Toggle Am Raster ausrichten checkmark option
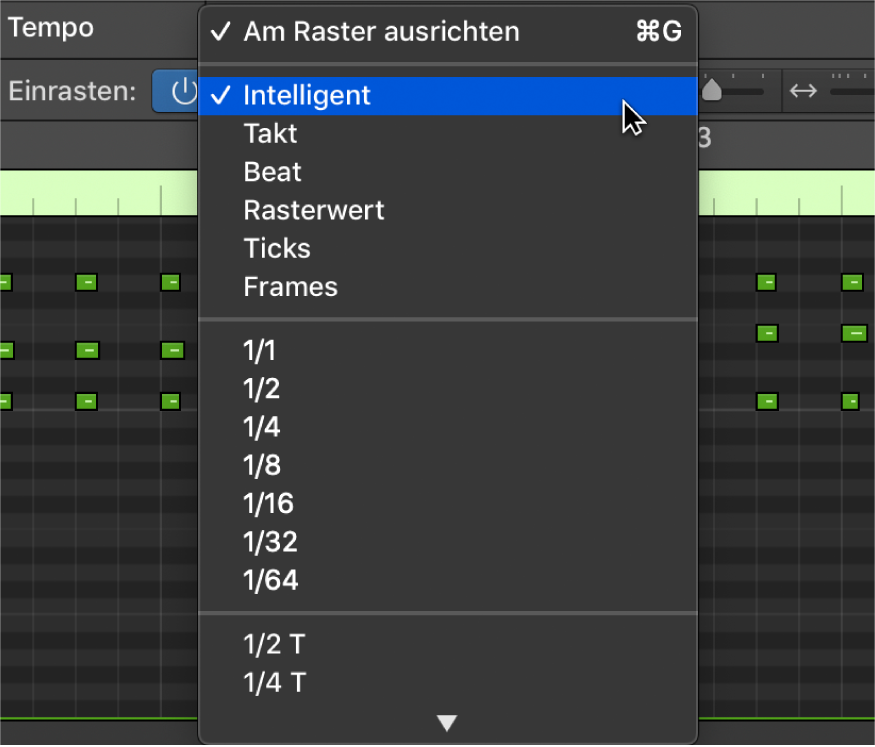Viewport: 875px width, 747px height. [380, 32]
